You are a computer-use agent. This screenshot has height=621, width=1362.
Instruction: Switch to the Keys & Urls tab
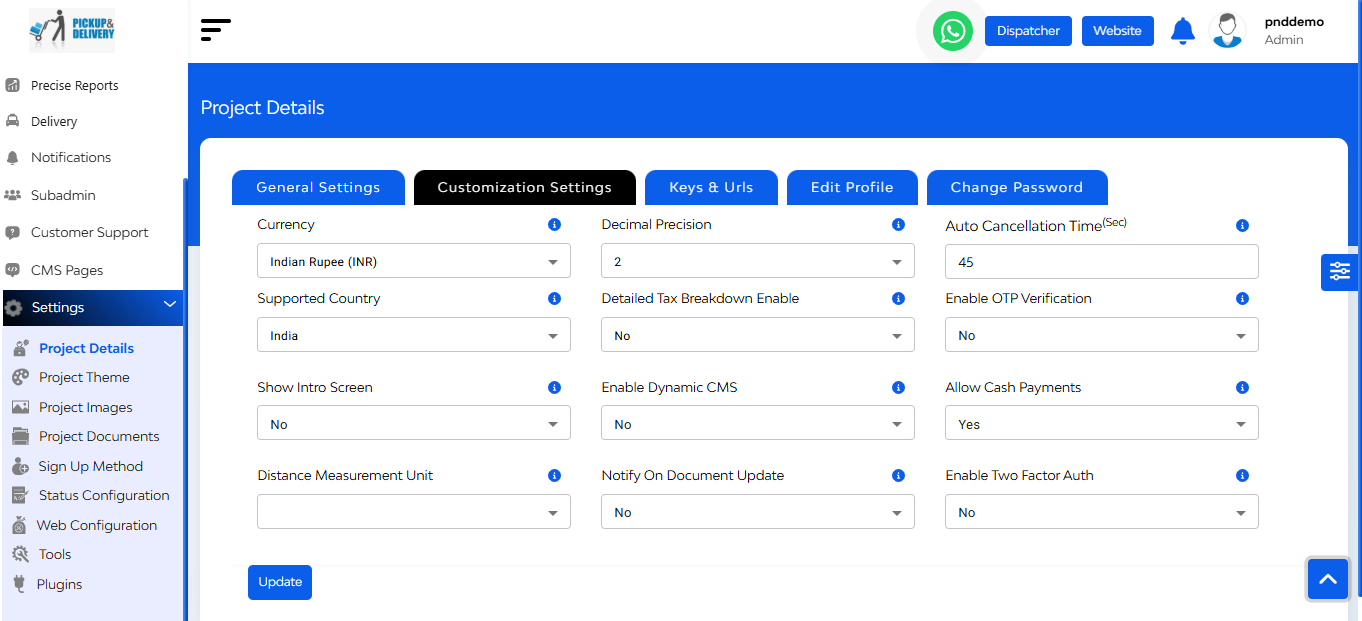click(x=711, y=187)
